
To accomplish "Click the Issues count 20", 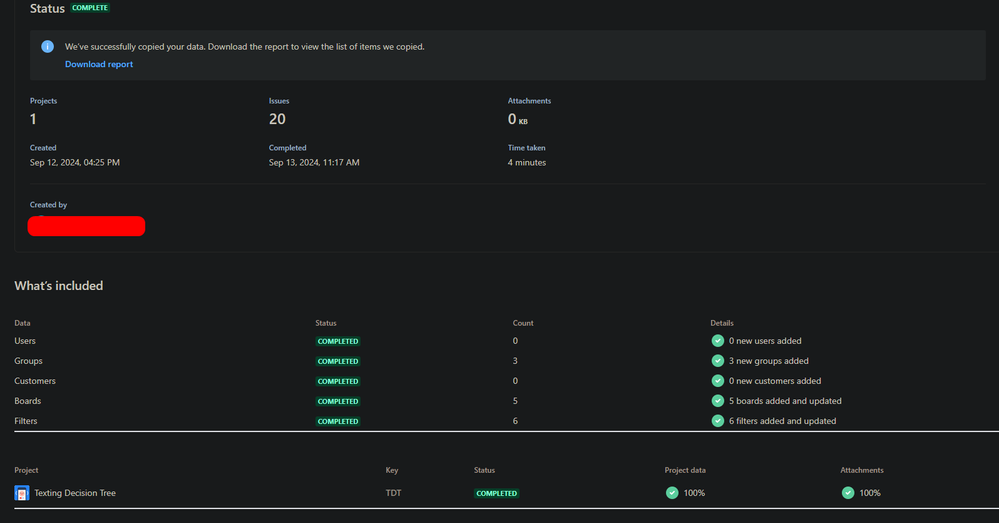I will pos(277,119).
